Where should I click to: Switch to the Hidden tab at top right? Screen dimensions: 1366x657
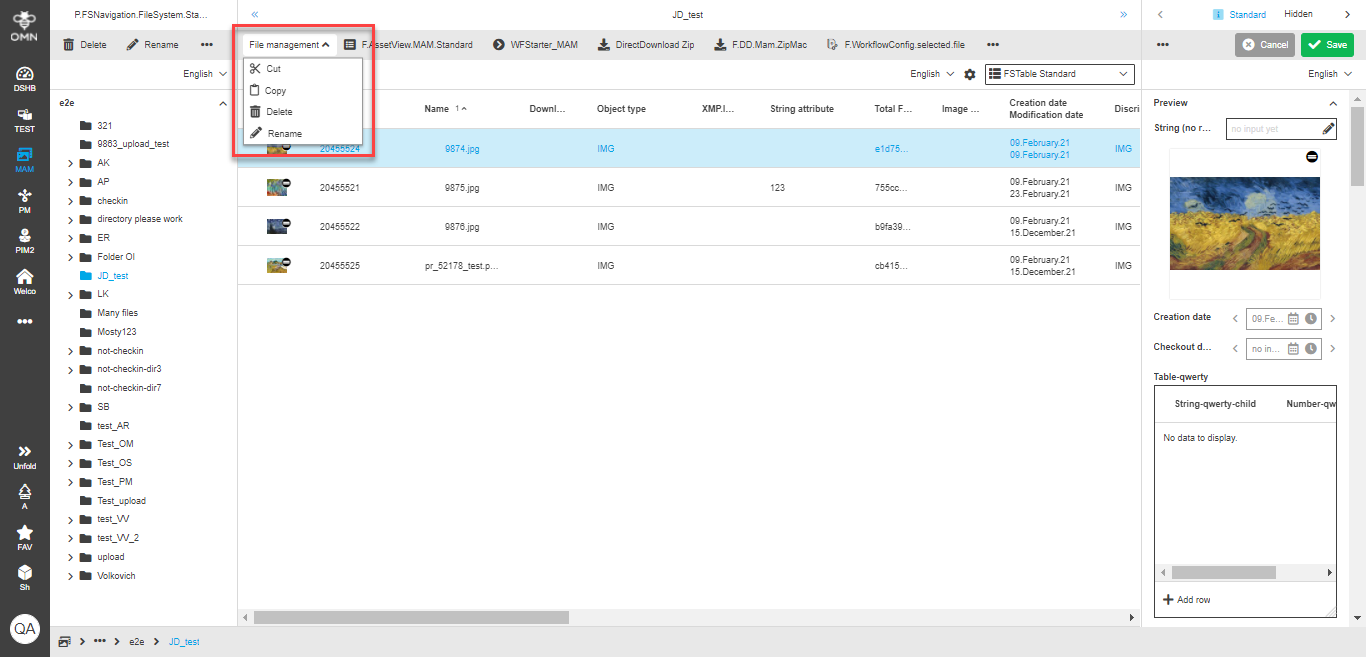pos(1297,14)
